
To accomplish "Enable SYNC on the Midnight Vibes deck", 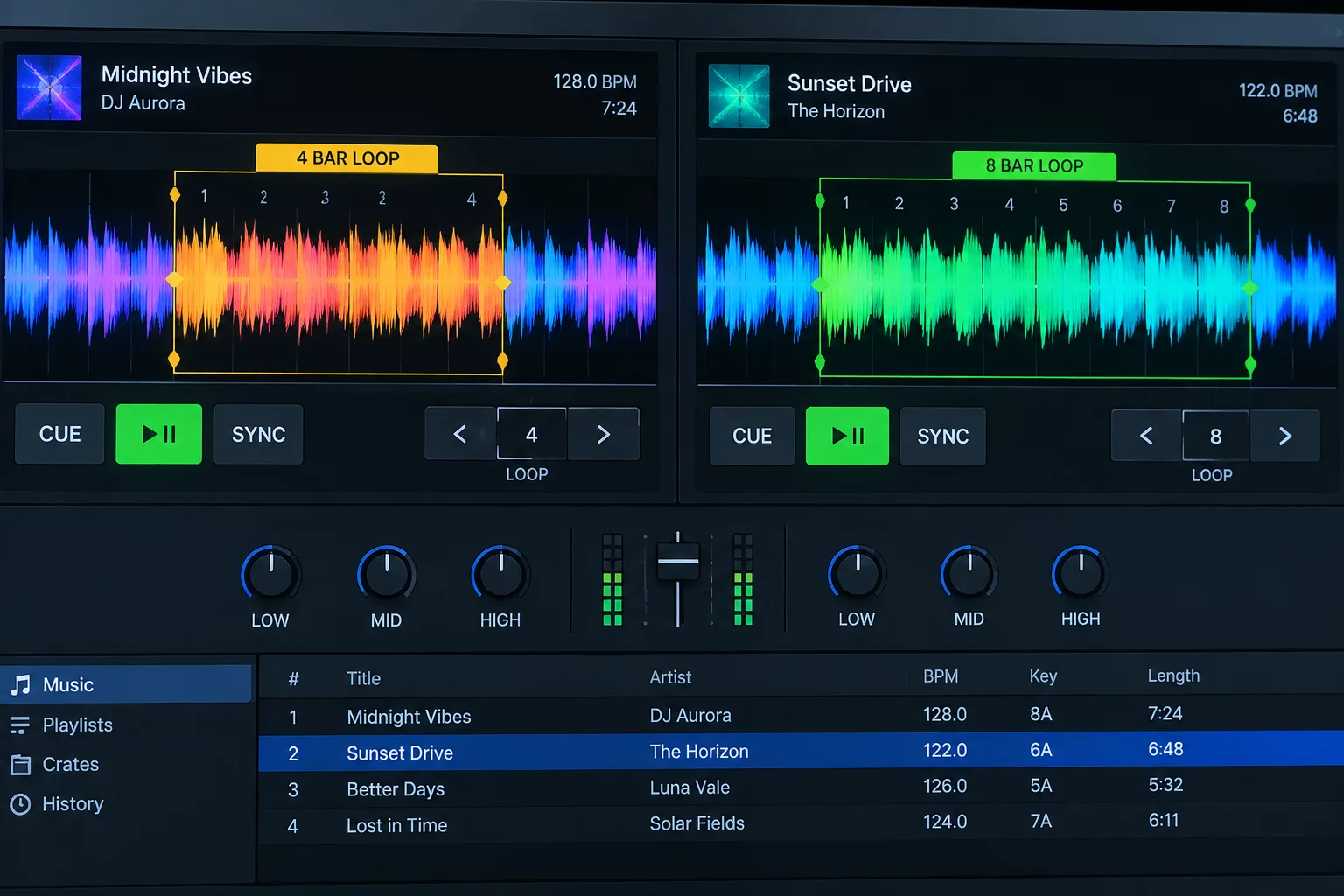I will (x=258, y=434).
